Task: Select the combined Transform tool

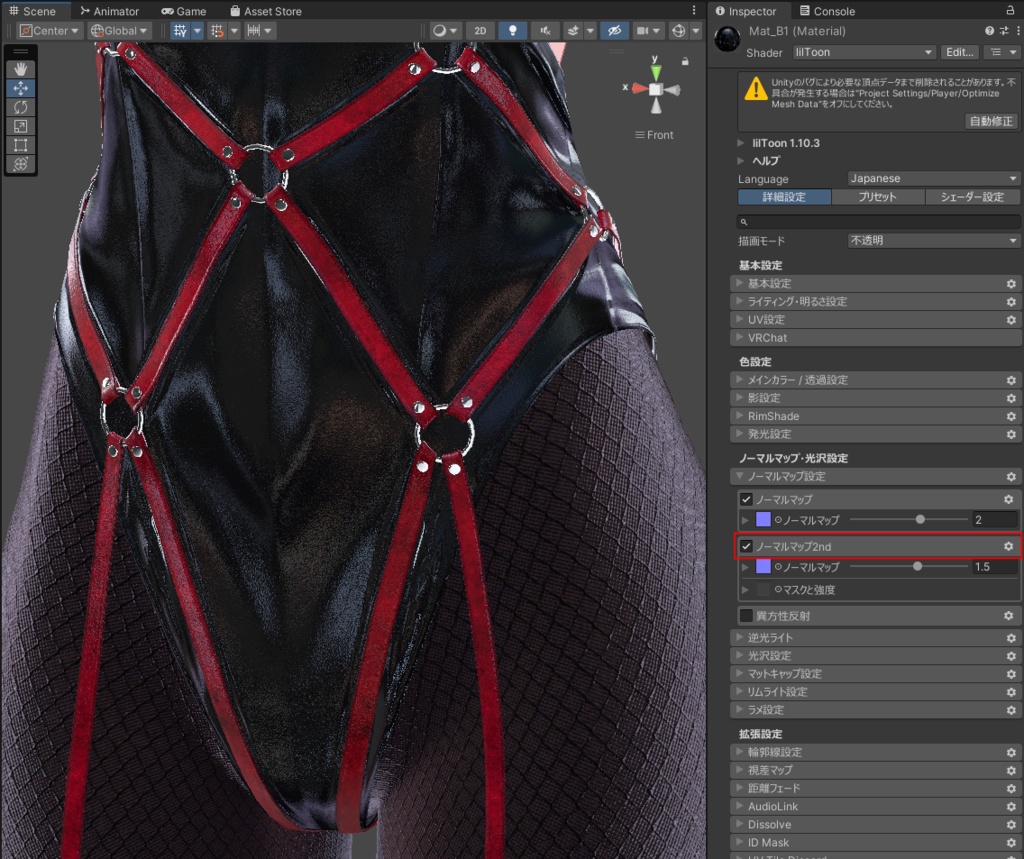Action: [x=20, y=164]
